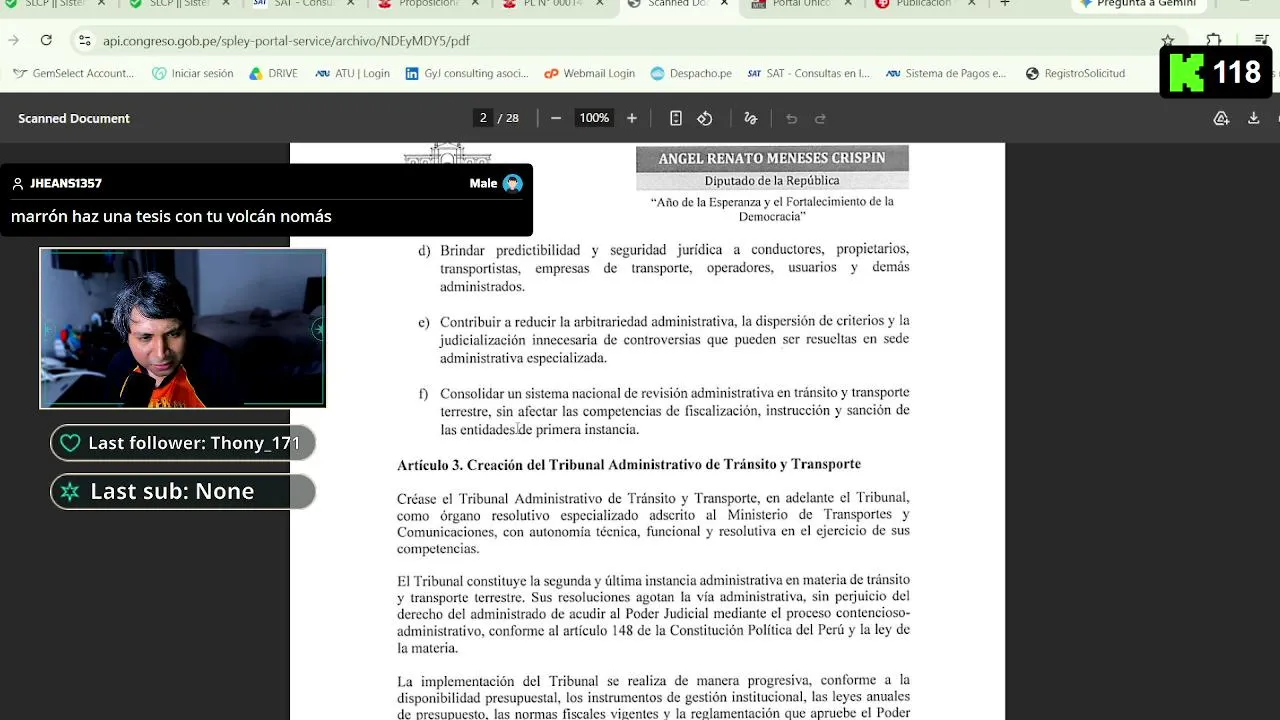The height and width of the screenshot is (720, 1280).
Task: Redo the PDF annotation
Action: tap(820, 118)
